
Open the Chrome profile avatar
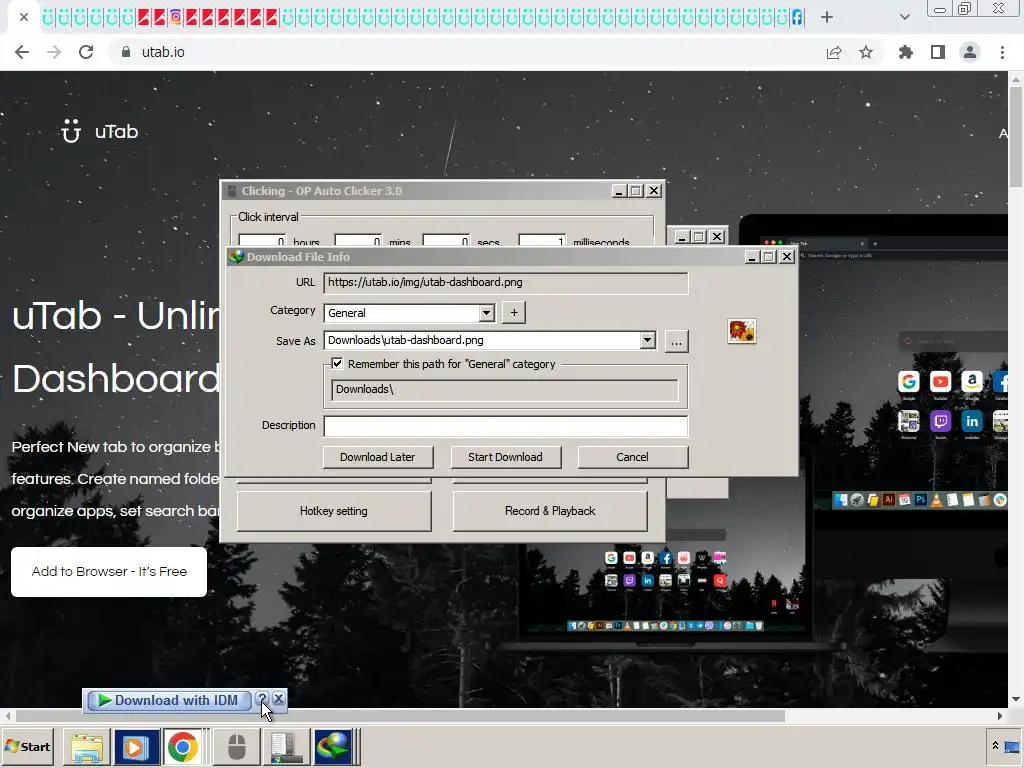tap(970, 52)
